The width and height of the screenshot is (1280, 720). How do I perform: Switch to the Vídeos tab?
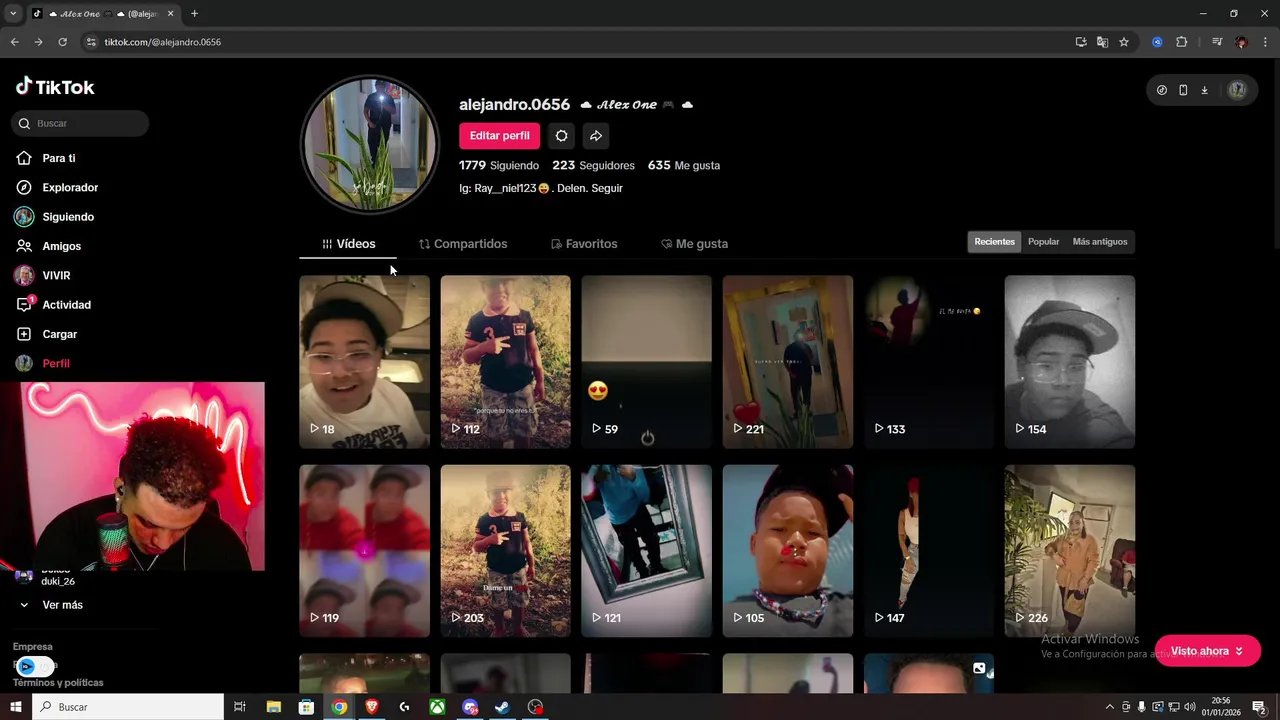tap(348, 244)
